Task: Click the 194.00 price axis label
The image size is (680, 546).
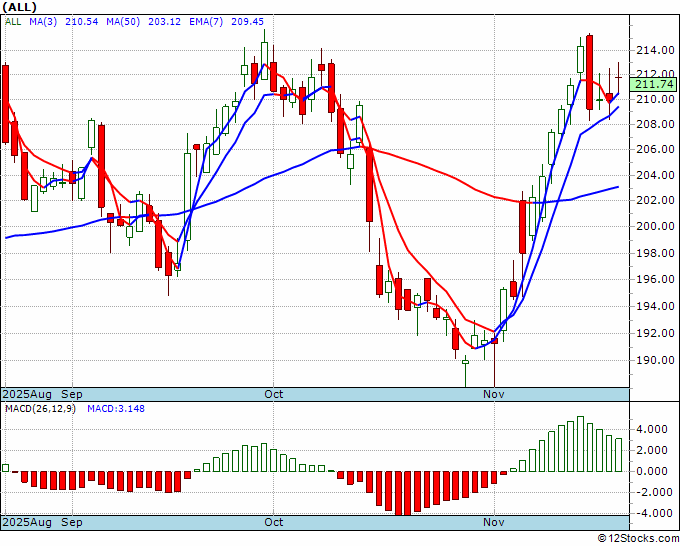Action: tap(655, 307)
